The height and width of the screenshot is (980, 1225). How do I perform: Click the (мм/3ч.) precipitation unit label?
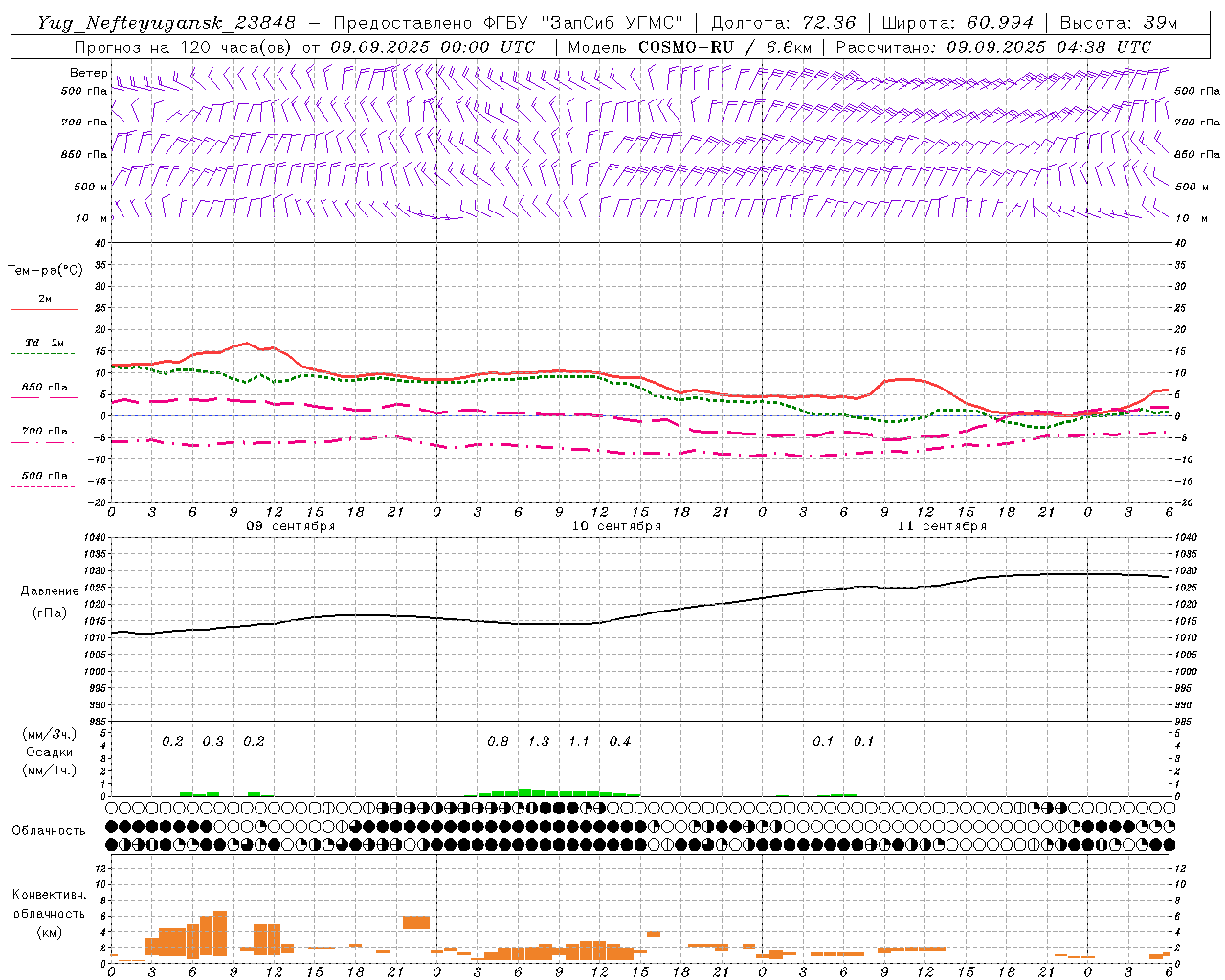[x=50, y=734]
